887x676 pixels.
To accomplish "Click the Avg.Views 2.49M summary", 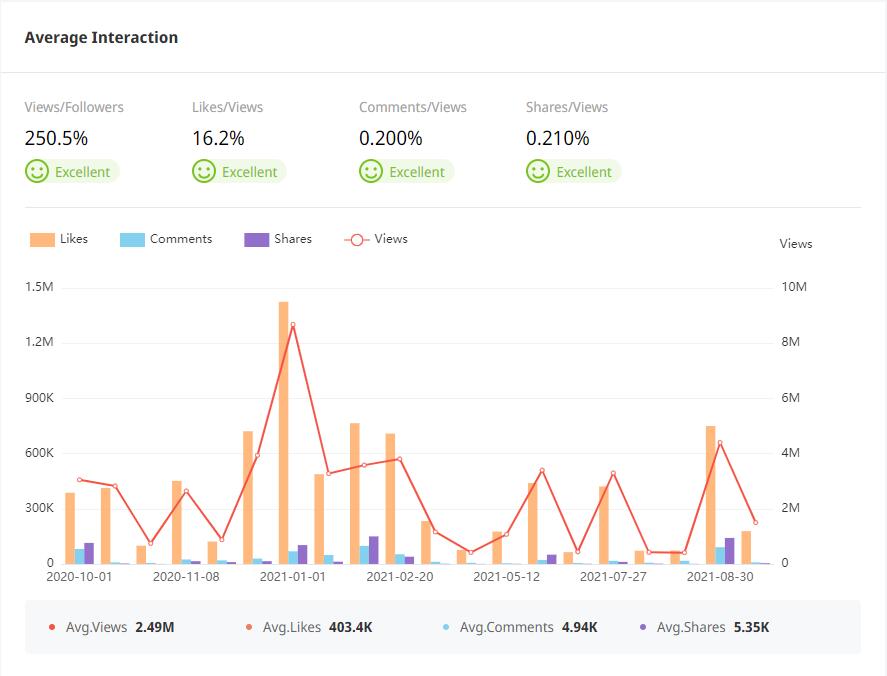I will click(111, 627).
